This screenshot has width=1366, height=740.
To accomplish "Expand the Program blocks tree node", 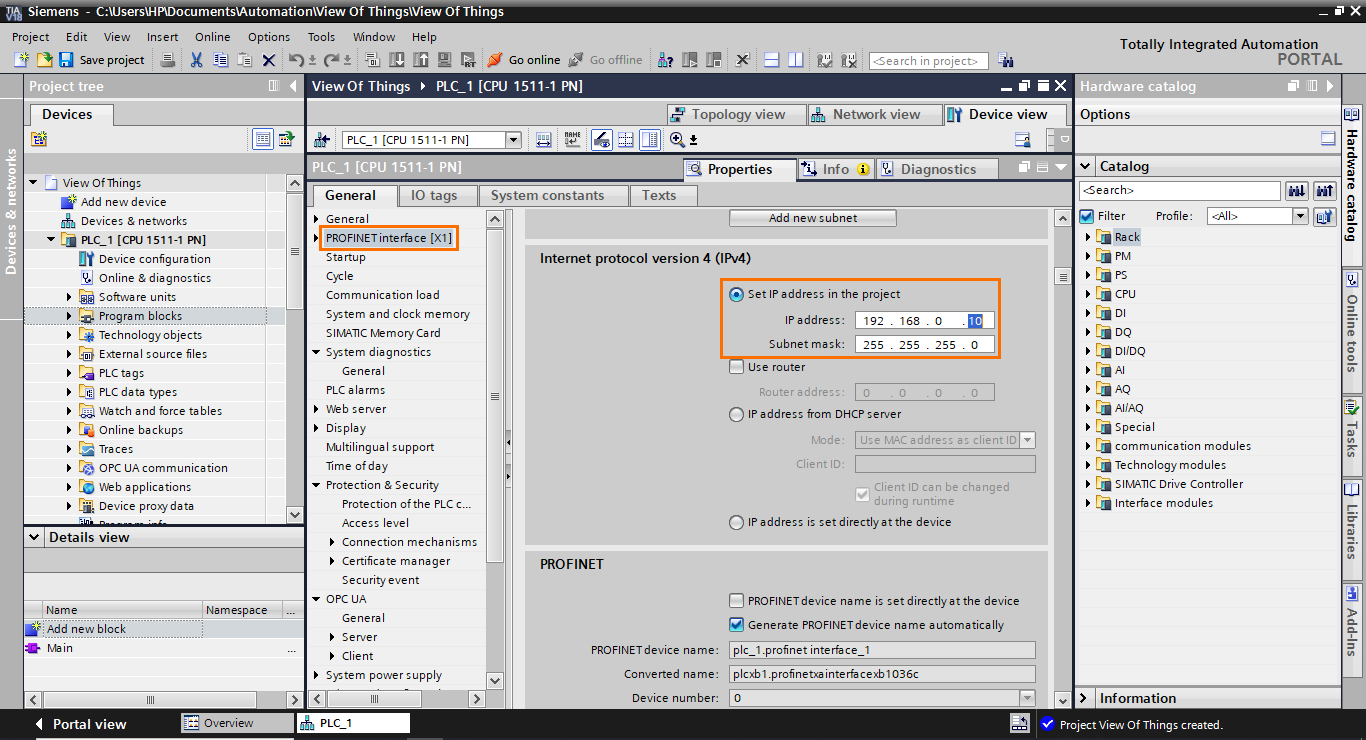I will 69,316.
